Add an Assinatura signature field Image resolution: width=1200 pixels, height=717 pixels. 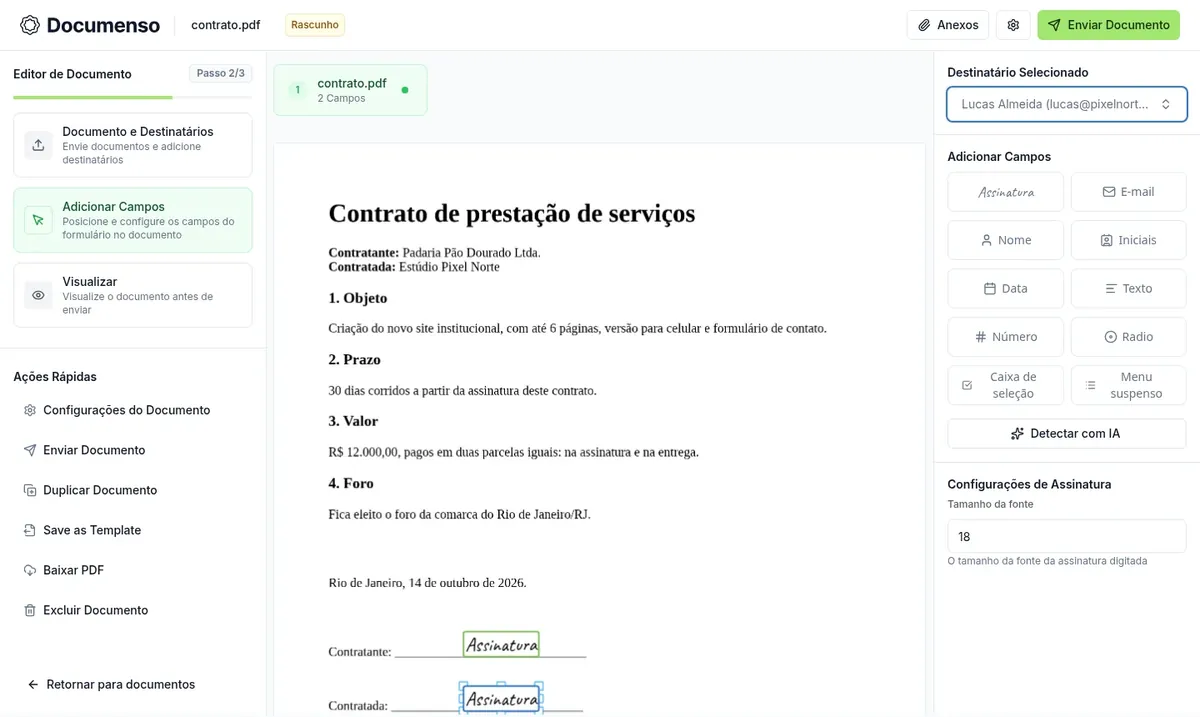click(1006, 192)
